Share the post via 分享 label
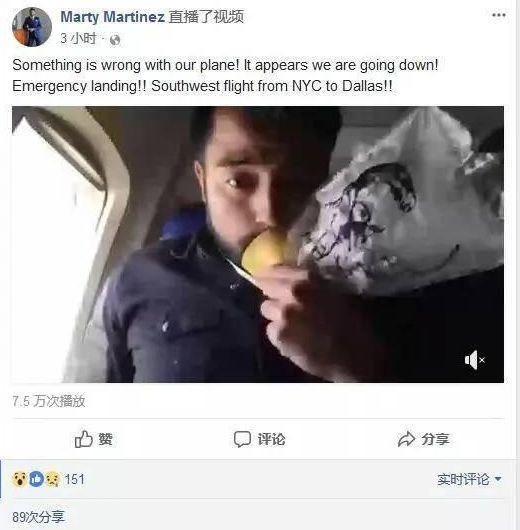 [435, 439]
